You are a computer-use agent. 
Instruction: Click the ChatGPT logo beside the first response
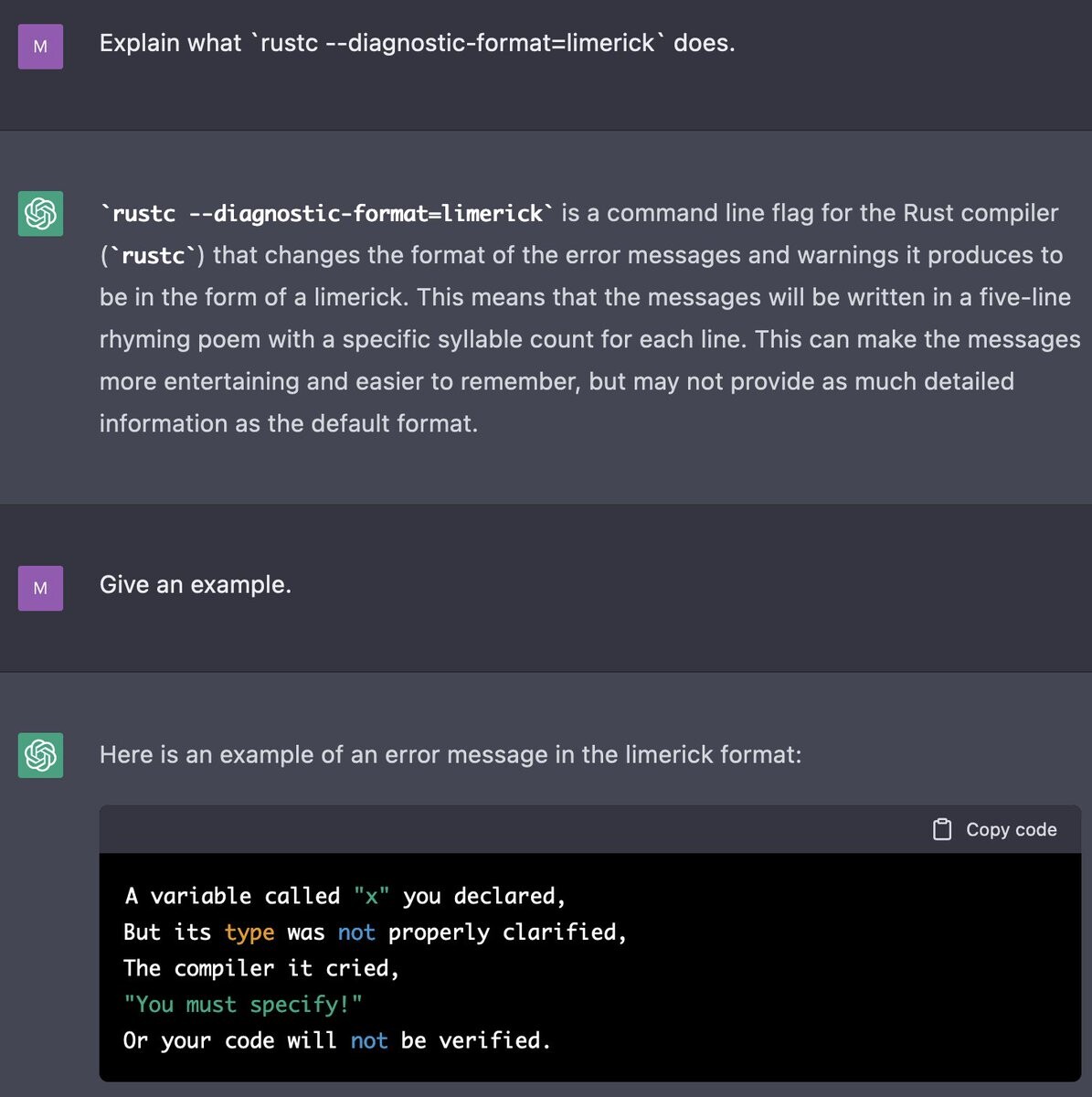[x=40, y=214]
